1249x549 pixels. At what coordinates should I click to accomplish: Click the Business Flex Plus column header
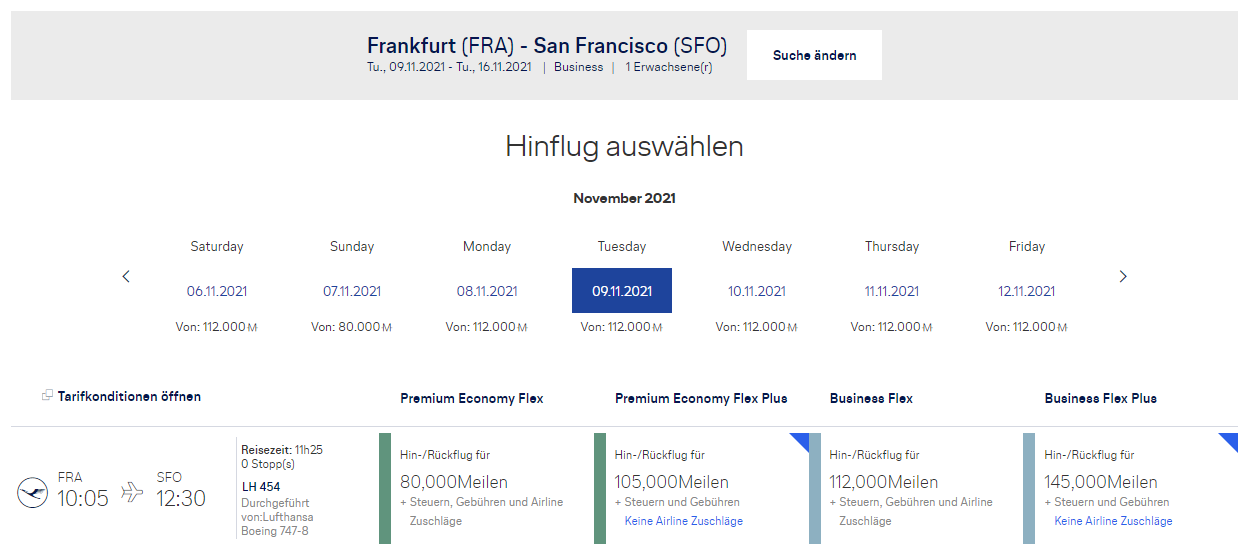pyautogui.click(x=1101, y=398)
